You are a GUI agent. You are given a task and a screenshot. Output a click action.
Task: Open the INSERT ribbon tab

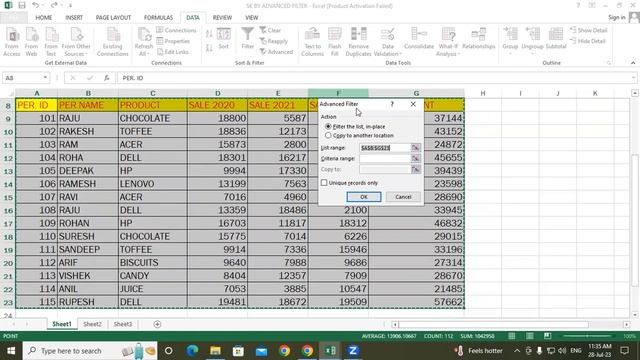pyautogui.click(x=74, y=18)
